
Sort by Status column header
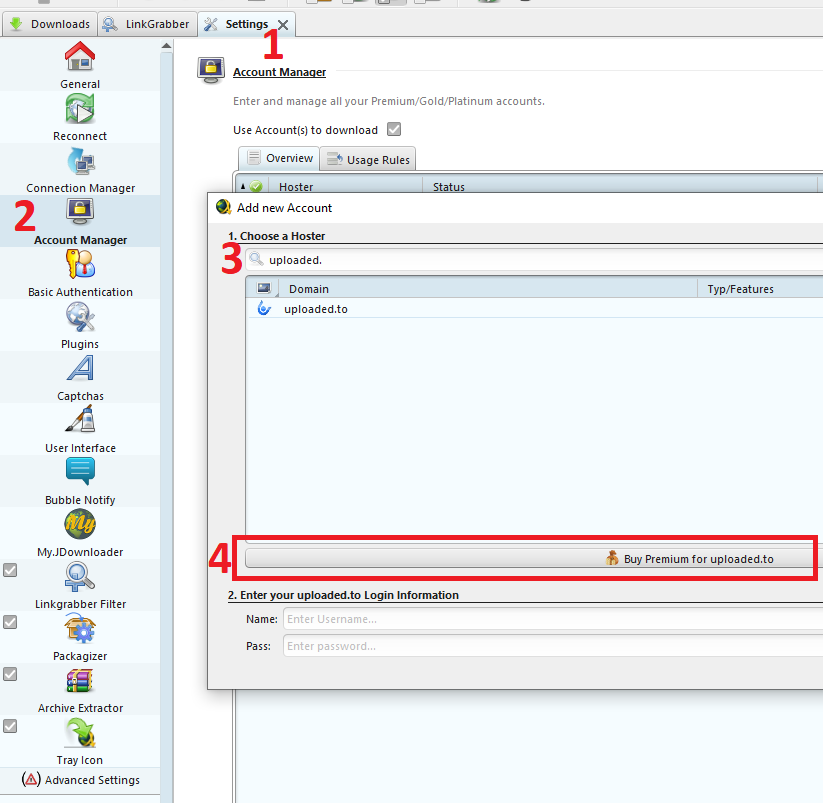(620, 187)
